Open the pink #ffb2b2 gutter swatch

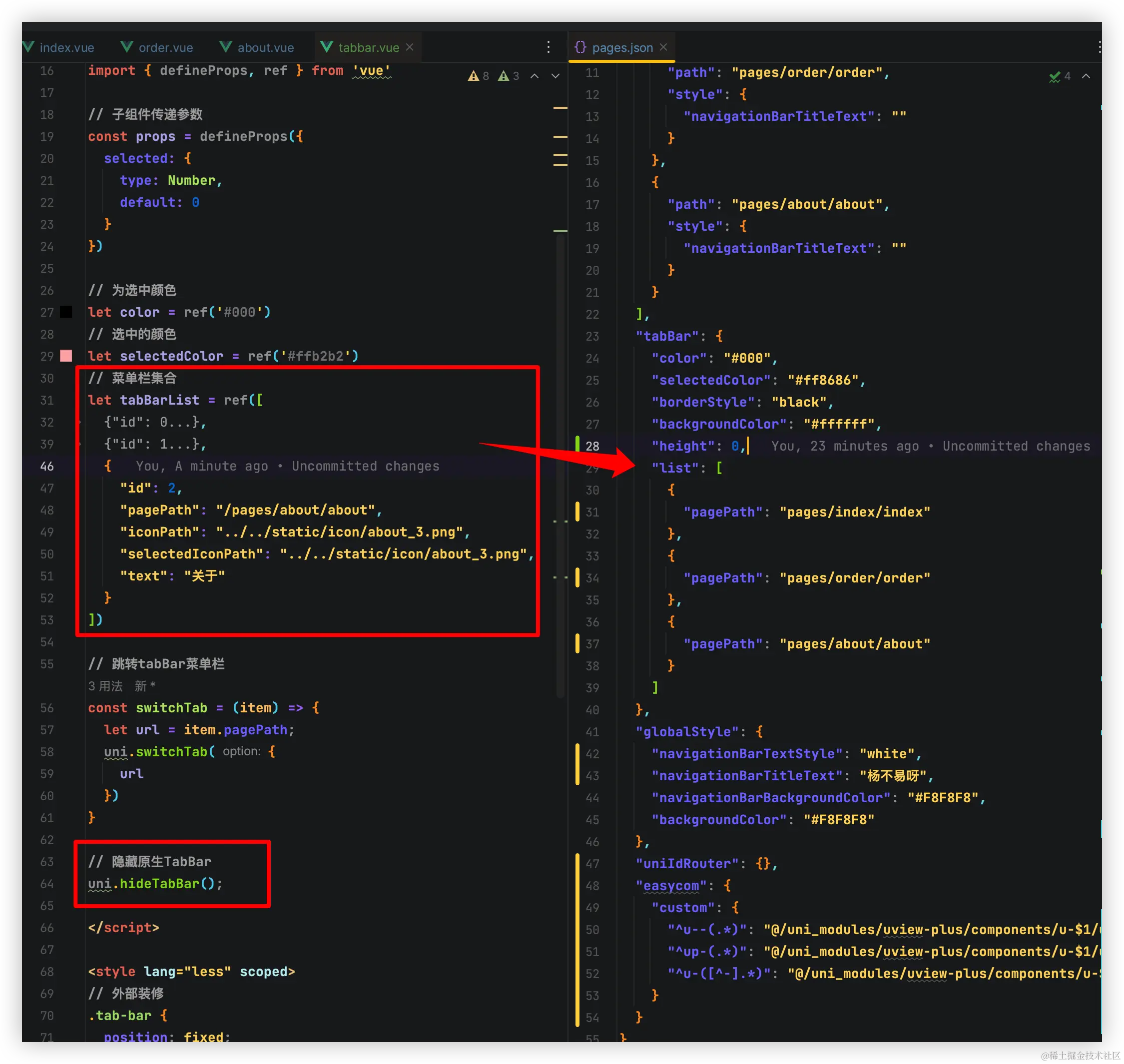66,356
